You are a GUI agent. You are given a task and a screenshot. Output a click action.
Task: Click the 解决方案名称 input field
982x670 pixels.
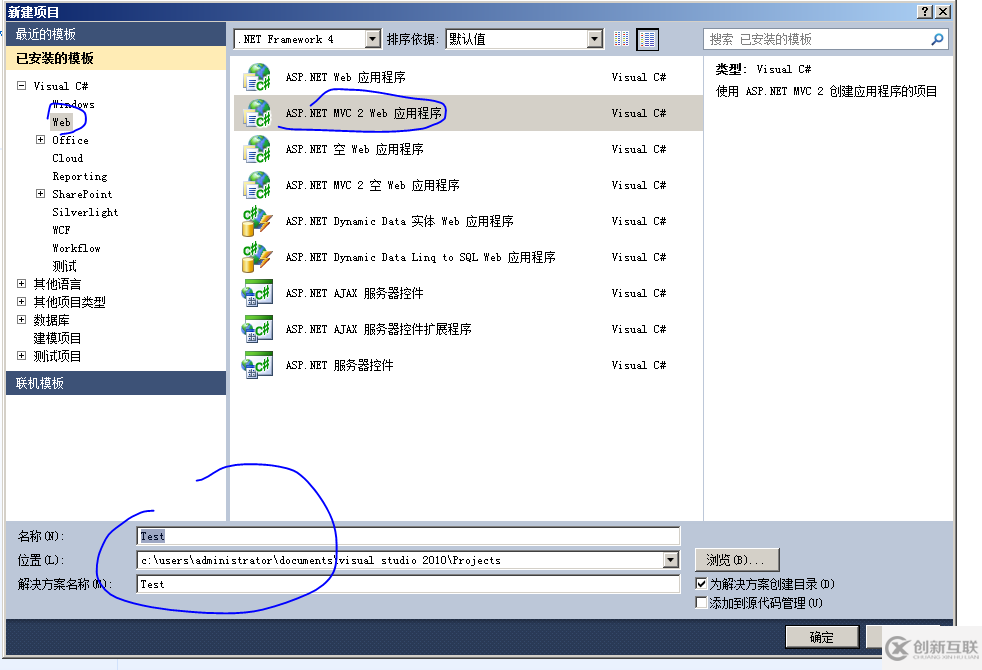click(x=408, y=584)
